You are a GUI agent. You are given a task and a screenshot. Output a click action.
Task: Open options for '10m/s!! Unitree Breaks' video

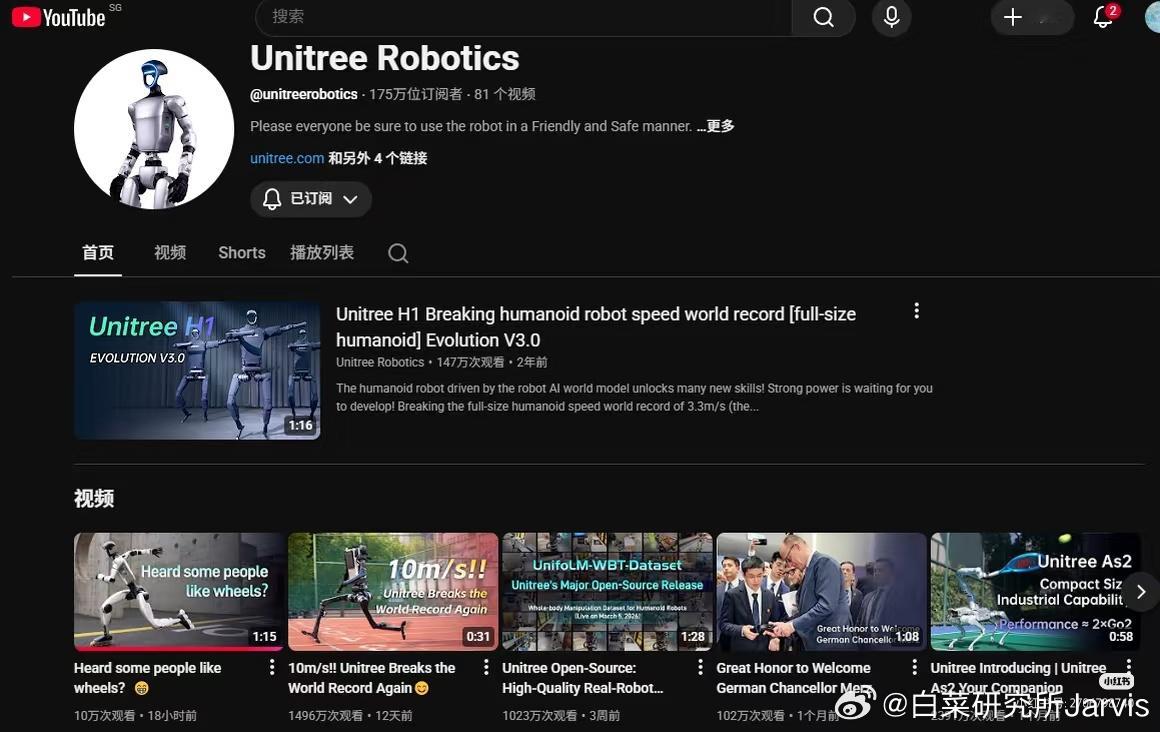coord(486,668)
